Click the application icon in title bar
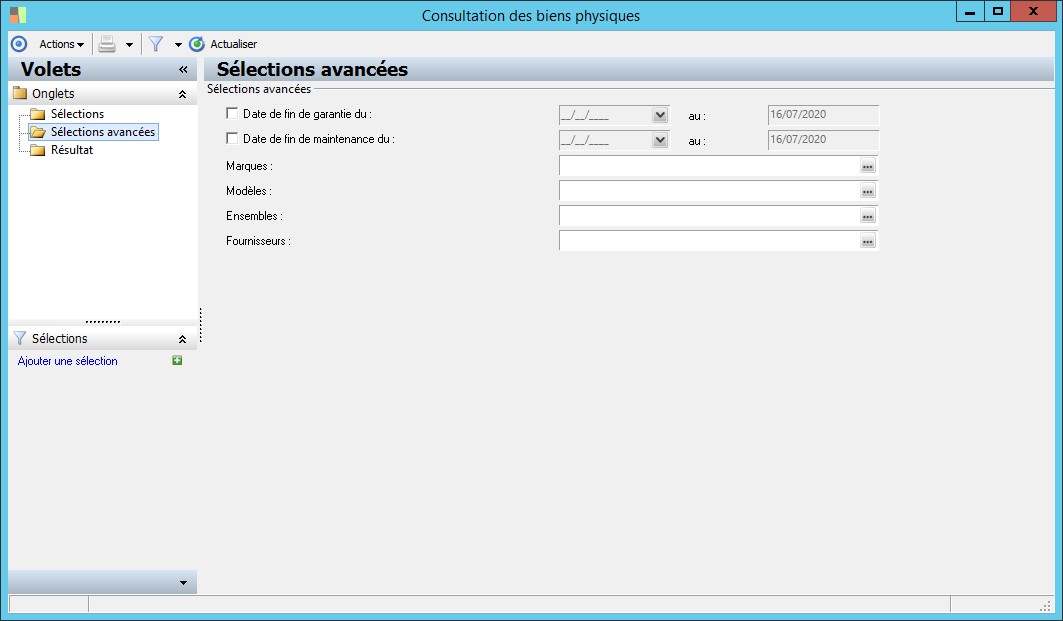Screen dimensions: 1063x621 tap(18, 14)
